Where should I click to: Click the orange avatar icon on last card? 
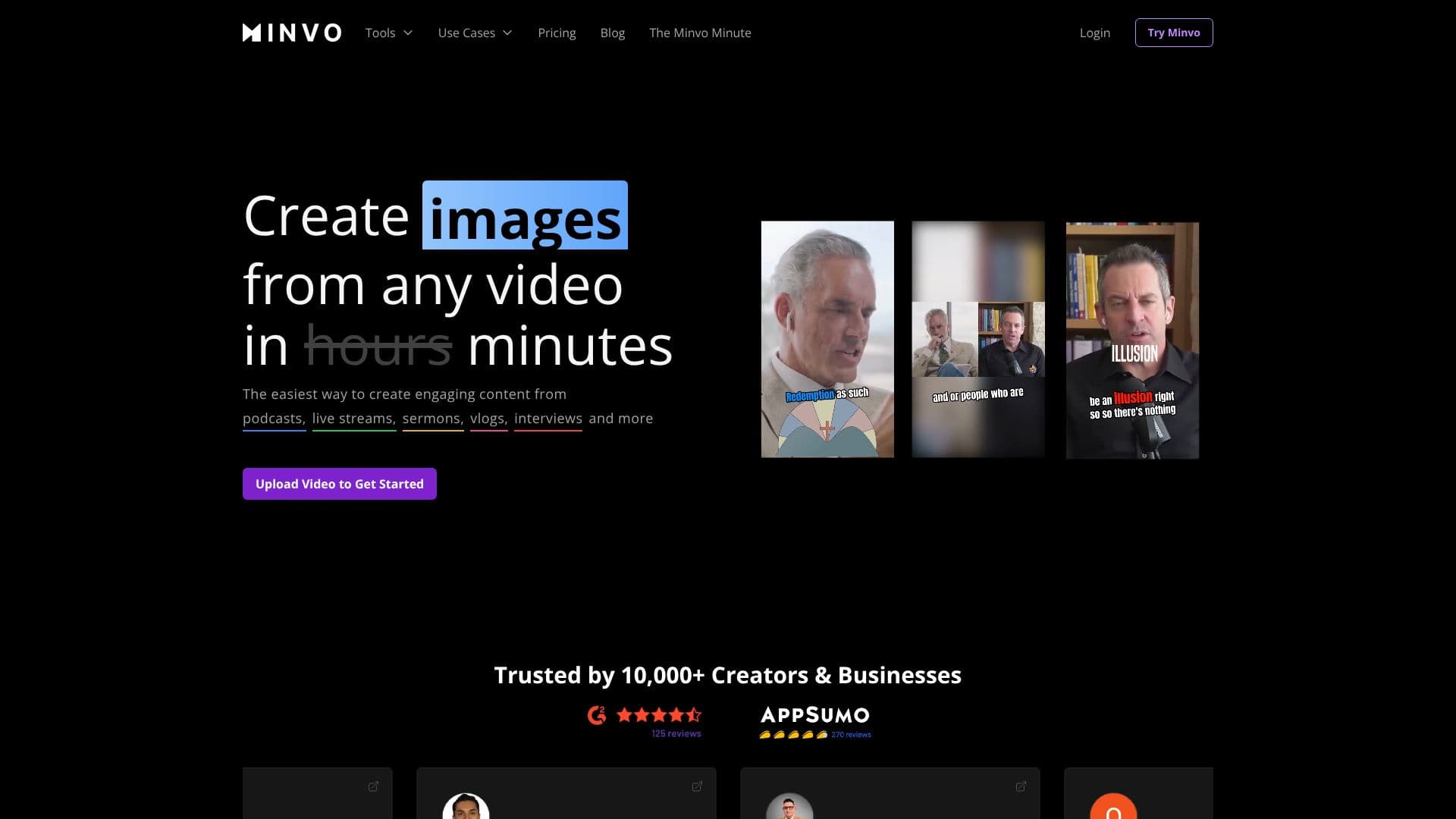pos(1113,808)
